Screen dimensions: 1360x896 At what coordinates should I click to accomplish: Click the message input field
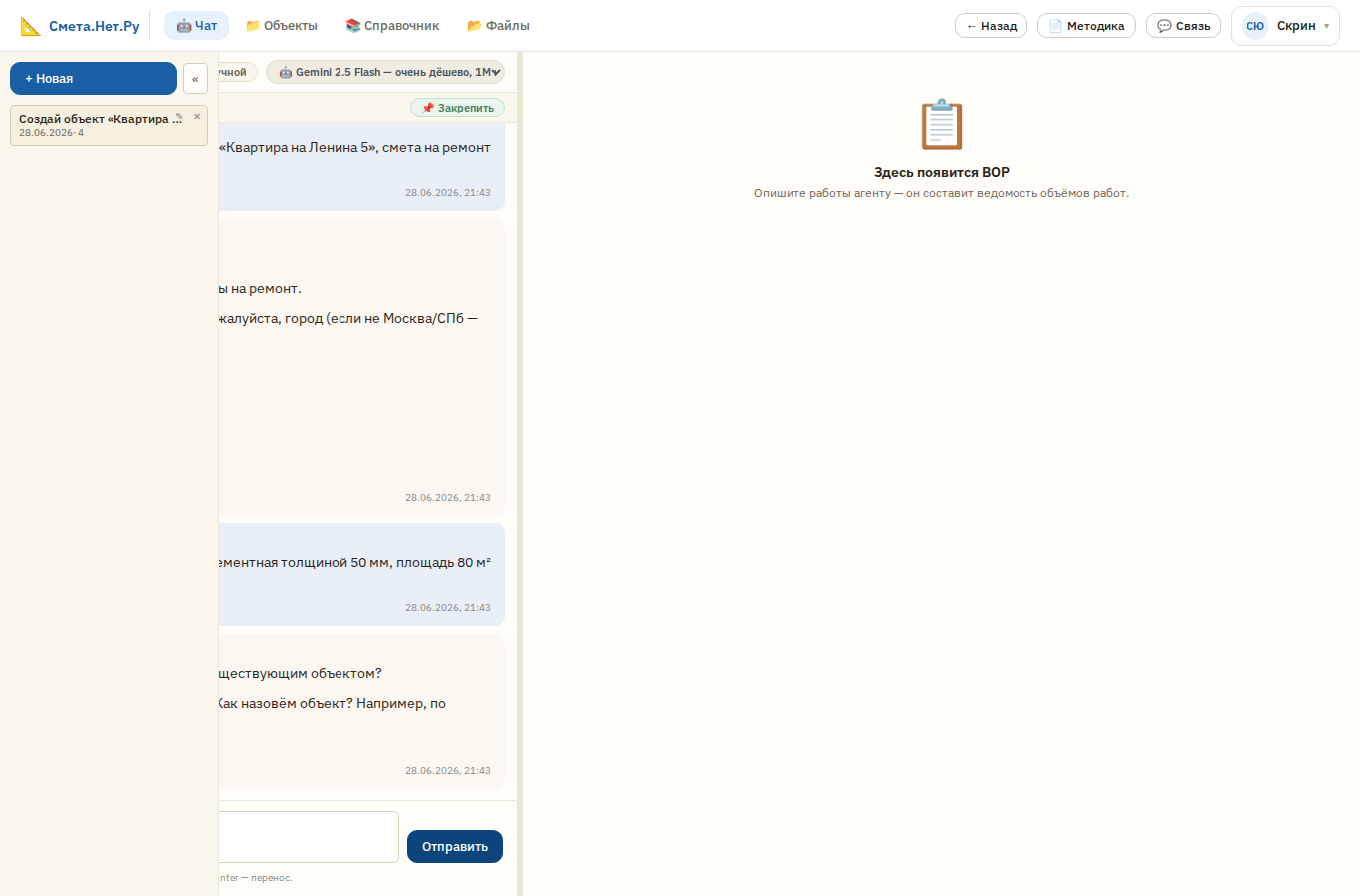[309, 837]
